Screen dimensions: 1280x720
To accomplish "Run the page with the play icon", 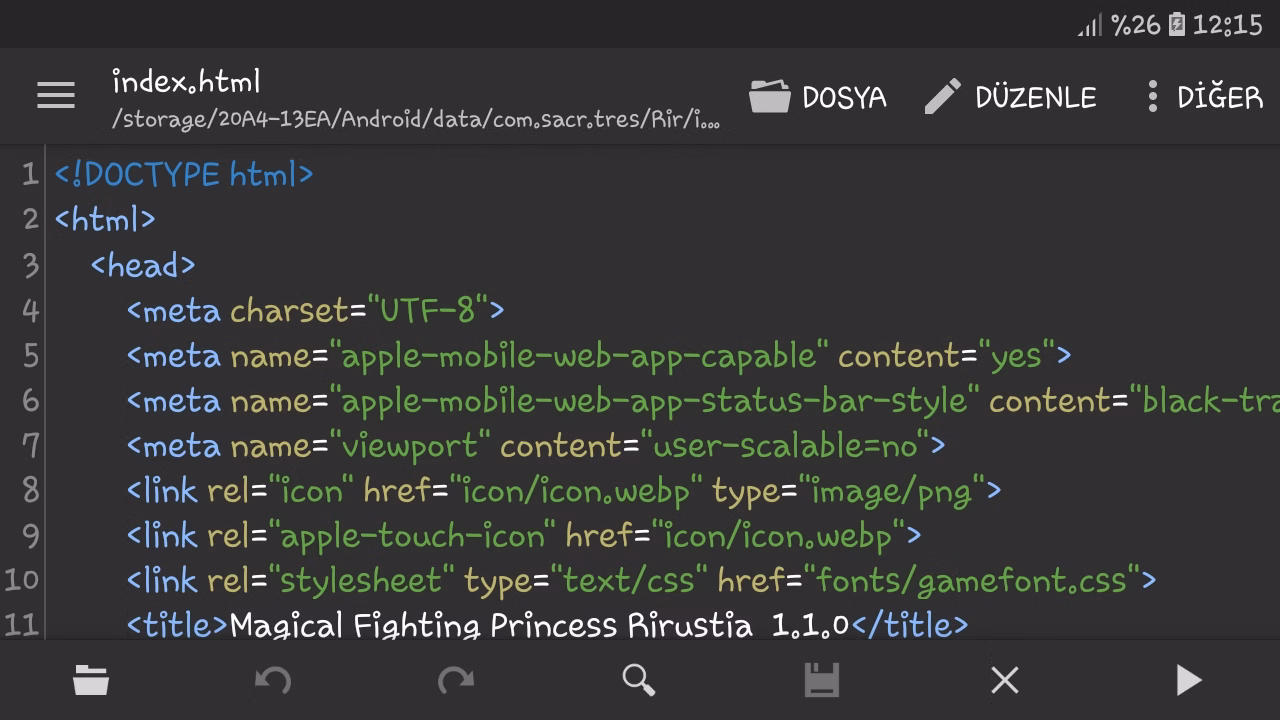I will [1188, 679].
